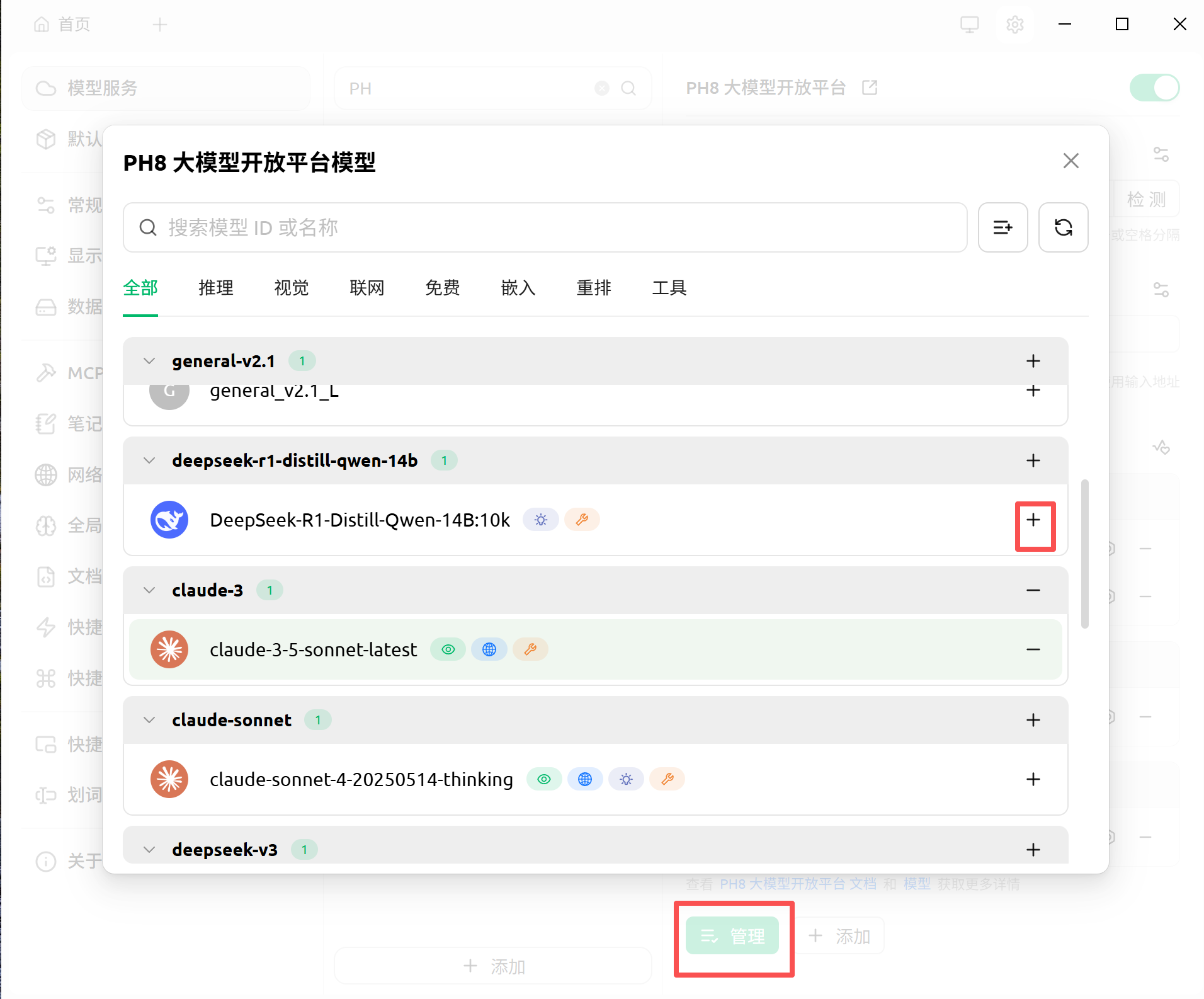Image resolution: width=1204 pixels, height=999 pixels.
Task: Clear the PH search text
Action: pos(602,88)
